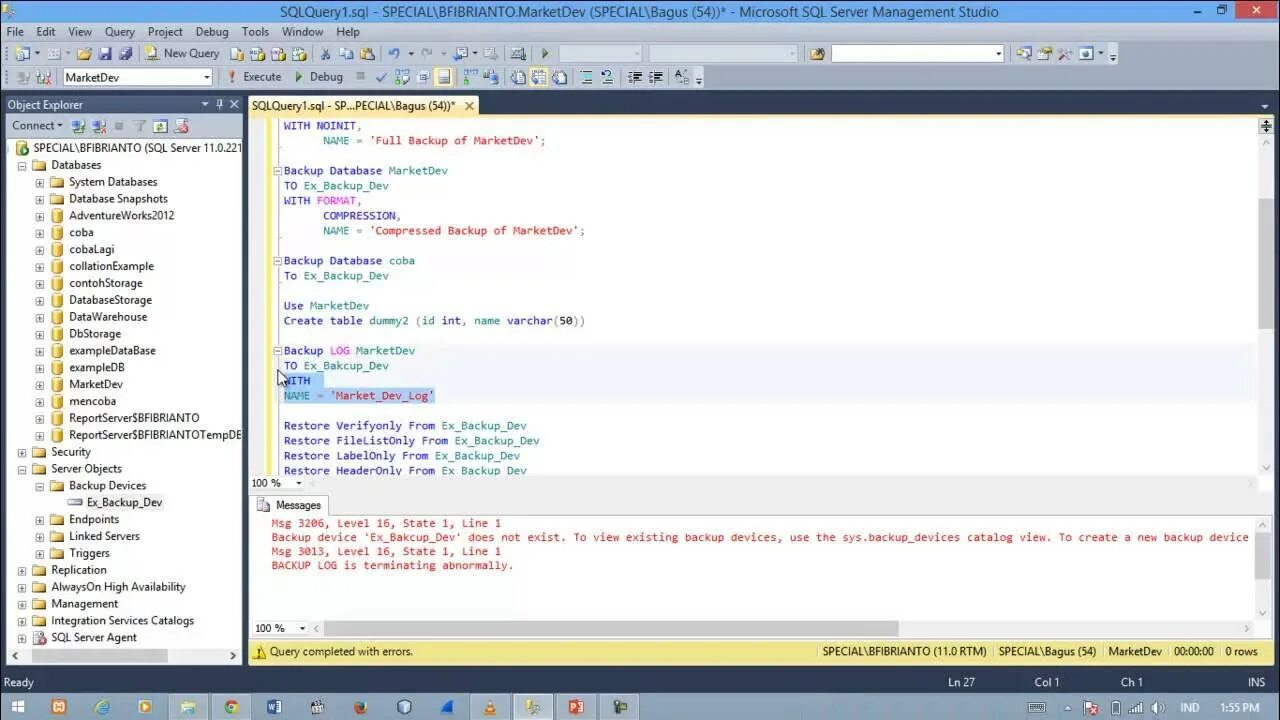
Task: Click the 'Market_Dev_Log' string in the editor
Action: (x=381, y=396)
